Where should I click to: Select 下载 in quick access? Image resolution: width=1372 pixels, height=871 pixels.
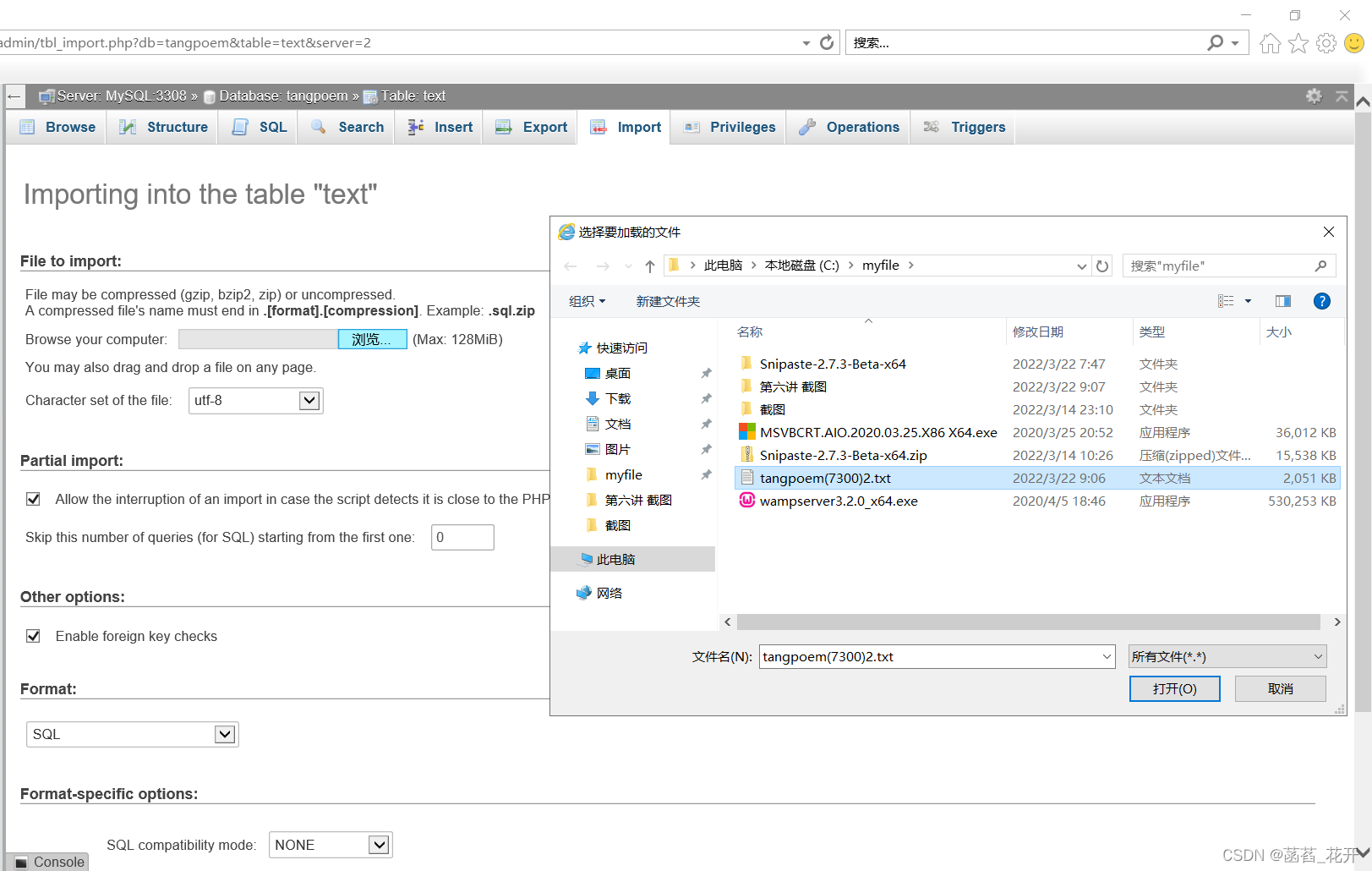(x=608, y=399)
